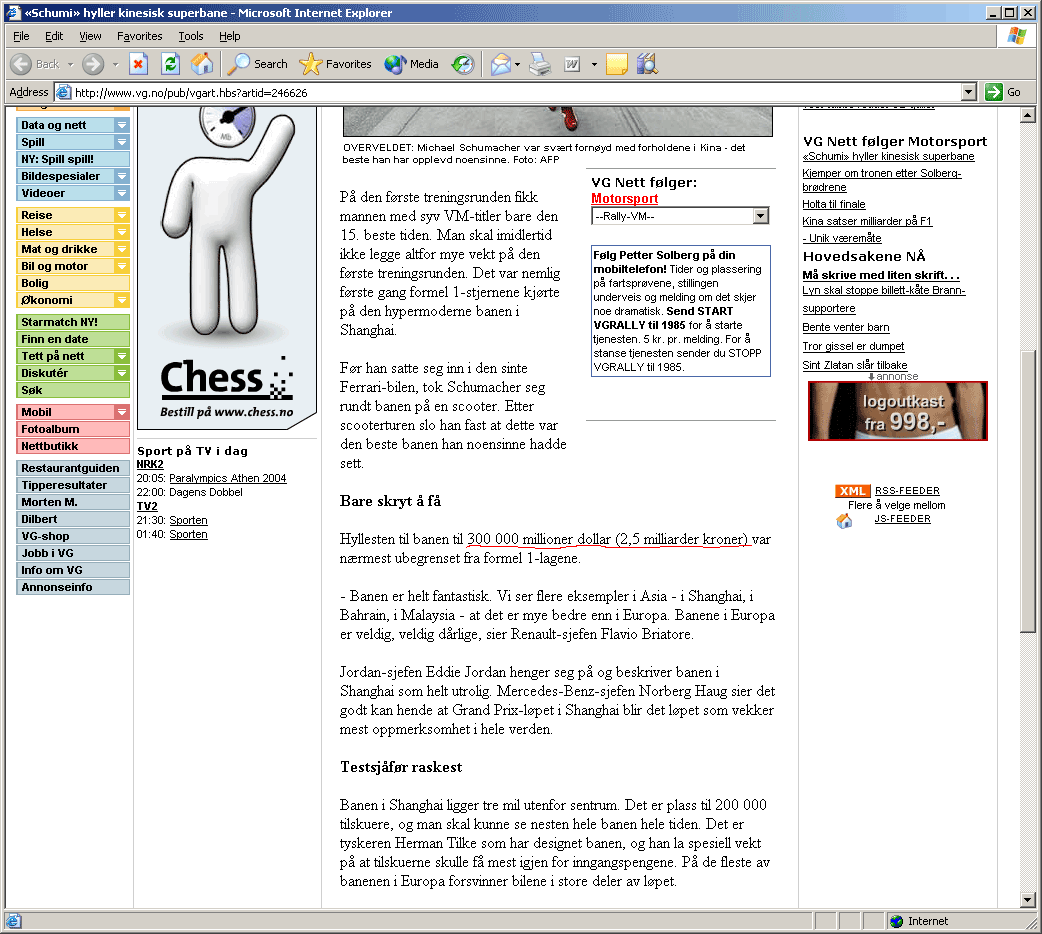Image resolution: width=1042 pixels, height=934 pixels.
Task: Open the Help menu
Action: (229, 36)
